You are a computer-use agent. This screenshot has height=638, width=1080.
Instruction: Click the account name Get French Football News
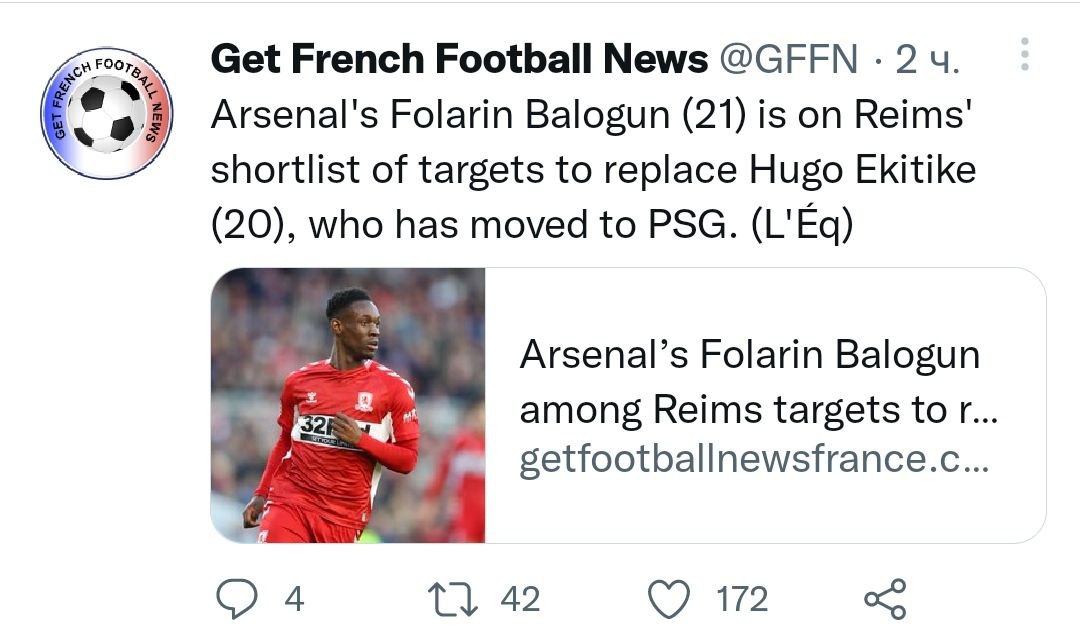pos(459,61)
